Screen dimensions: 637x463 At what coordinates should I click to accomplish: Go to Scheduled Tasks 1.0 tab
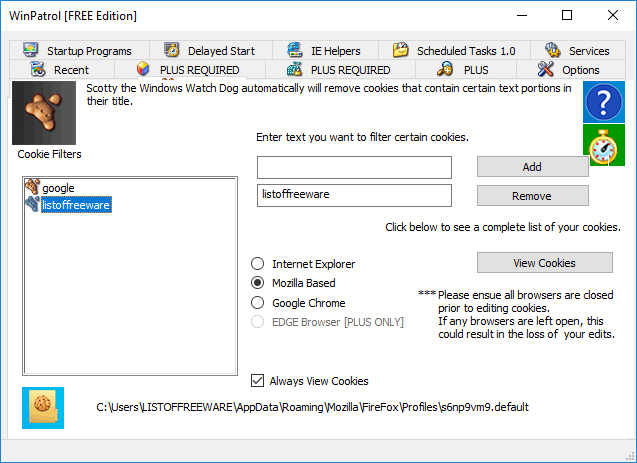pyautogui.click(x=454, y=50)
